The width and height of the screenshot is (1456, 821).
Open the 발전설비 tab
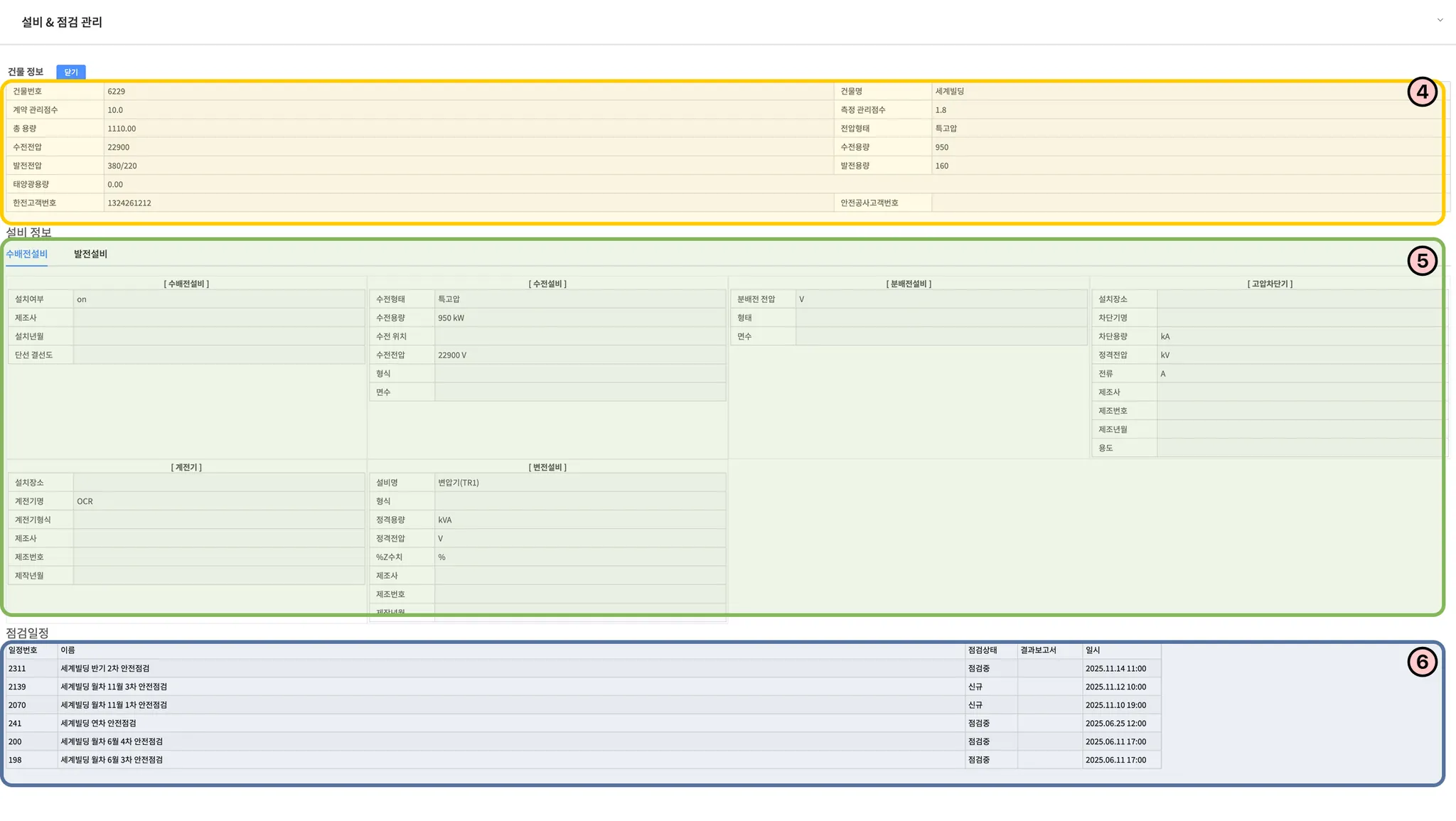click(90, 254)
